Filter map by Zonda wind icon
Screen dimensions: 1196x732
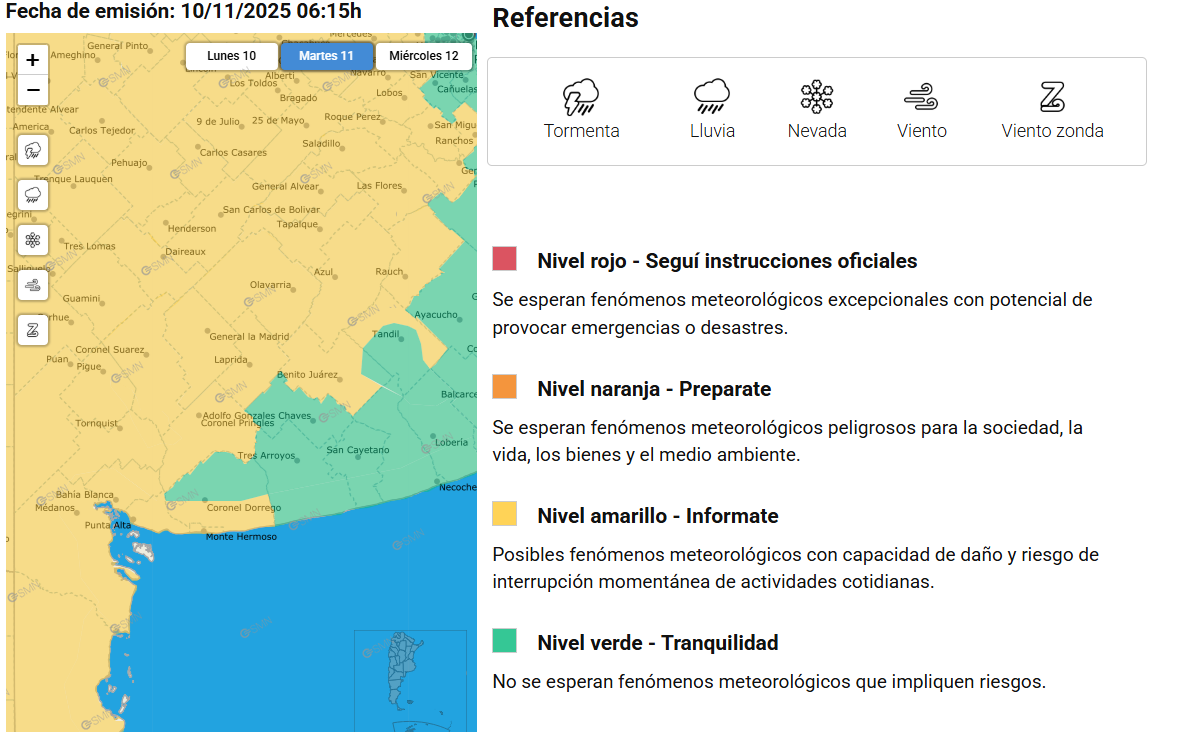(33, 330)
